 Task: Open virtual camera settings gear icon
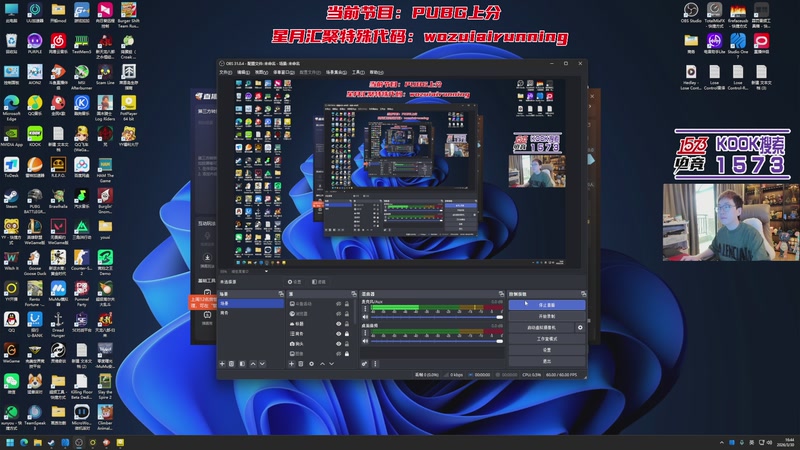[580, 328]
